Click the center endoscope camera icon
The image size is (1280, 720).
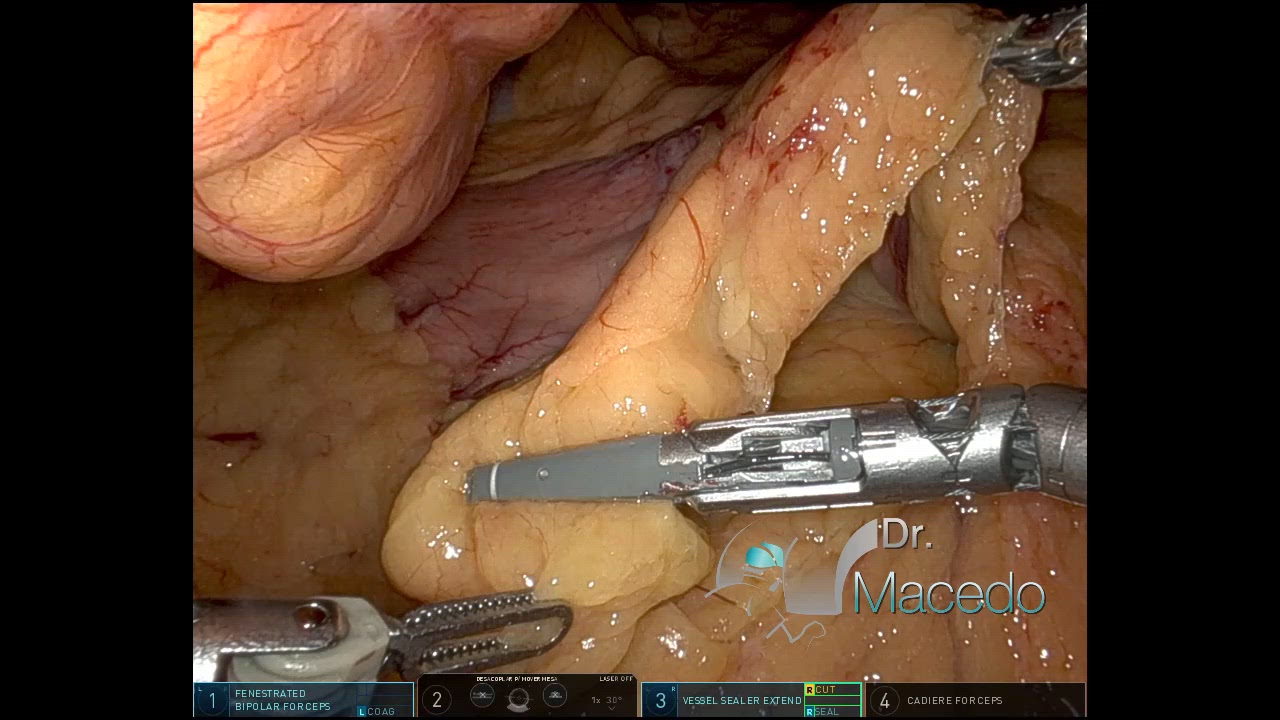518,700
